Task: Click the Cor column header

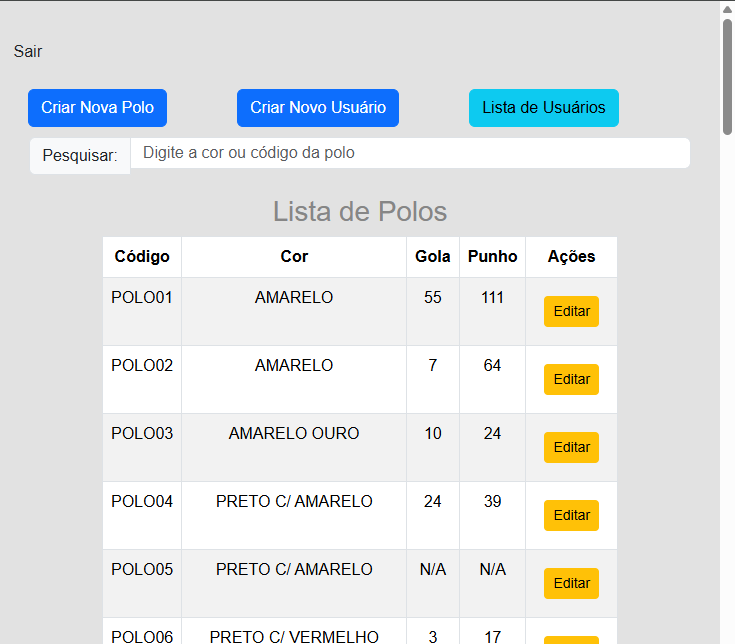Action: [x=294, y=257]
